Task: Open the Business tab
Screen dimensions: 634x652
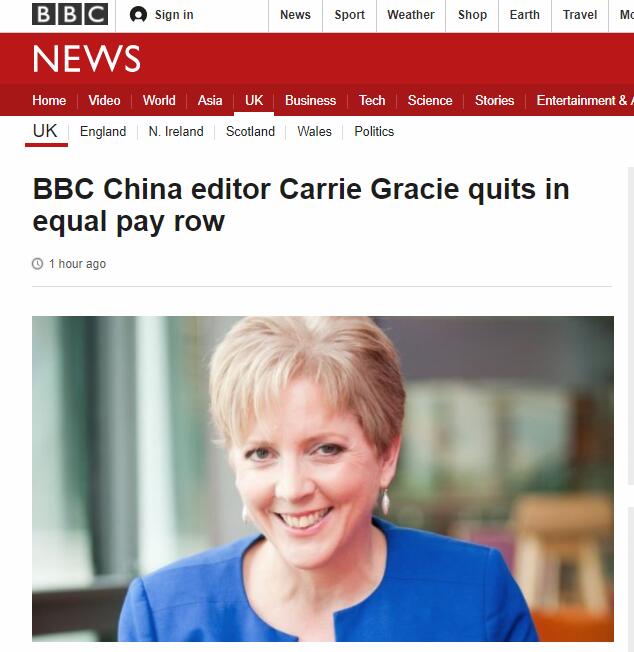Action: coord(310,100)
